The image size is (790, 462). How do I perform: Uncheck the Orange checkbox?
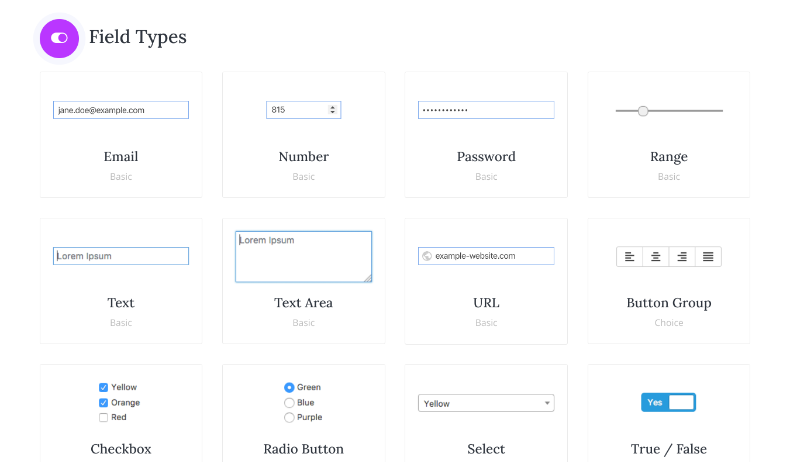coord(103,403)
